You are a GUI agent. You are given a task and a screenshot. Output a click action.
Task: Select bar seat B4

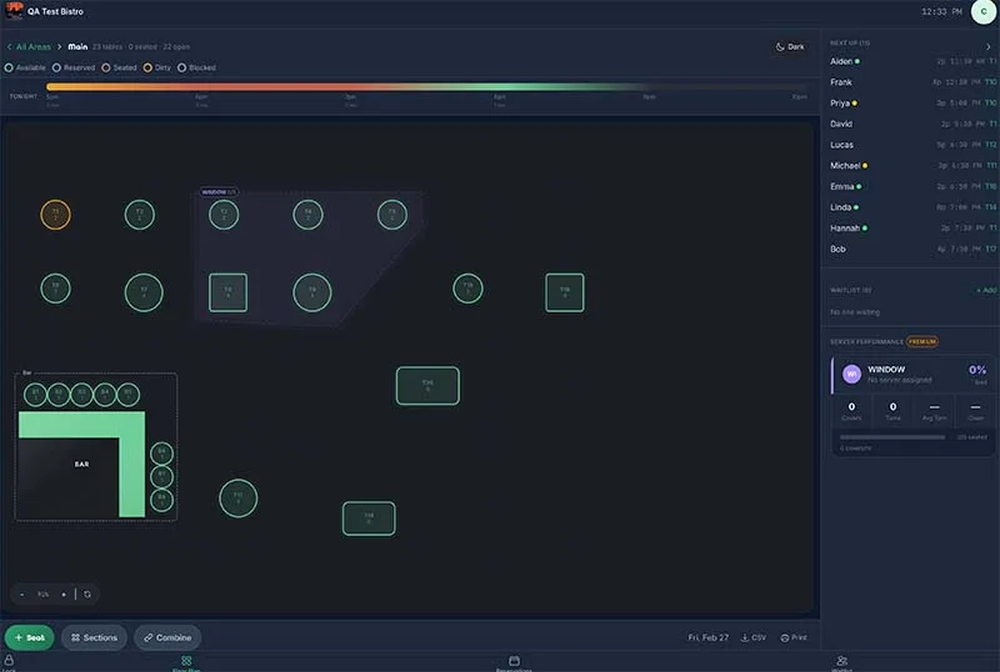click(x=105, y=395)
